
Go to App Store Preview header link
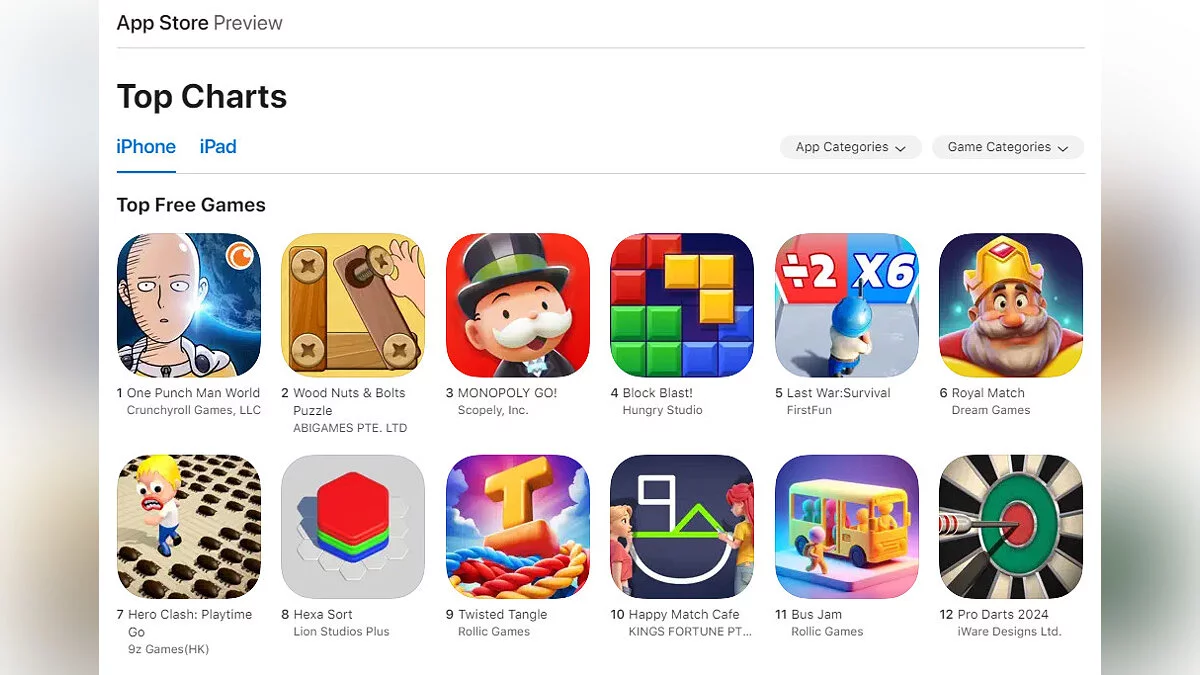(x=200, y=22)
